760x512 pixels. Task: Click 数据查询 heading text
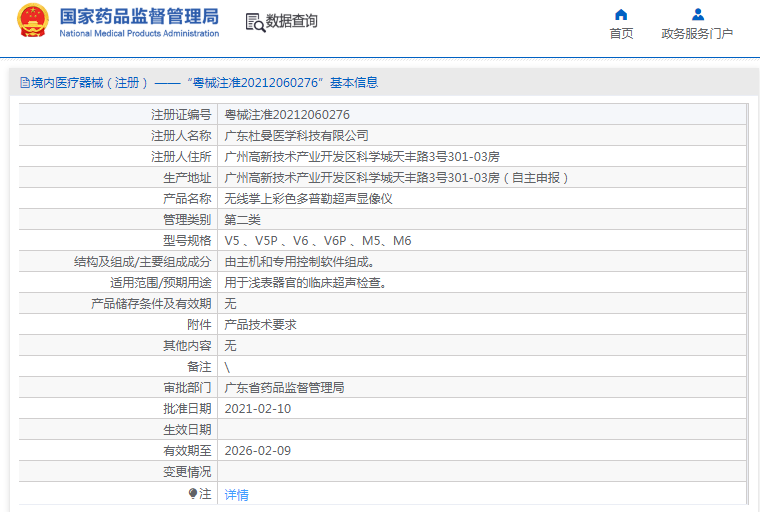point(292,21)
